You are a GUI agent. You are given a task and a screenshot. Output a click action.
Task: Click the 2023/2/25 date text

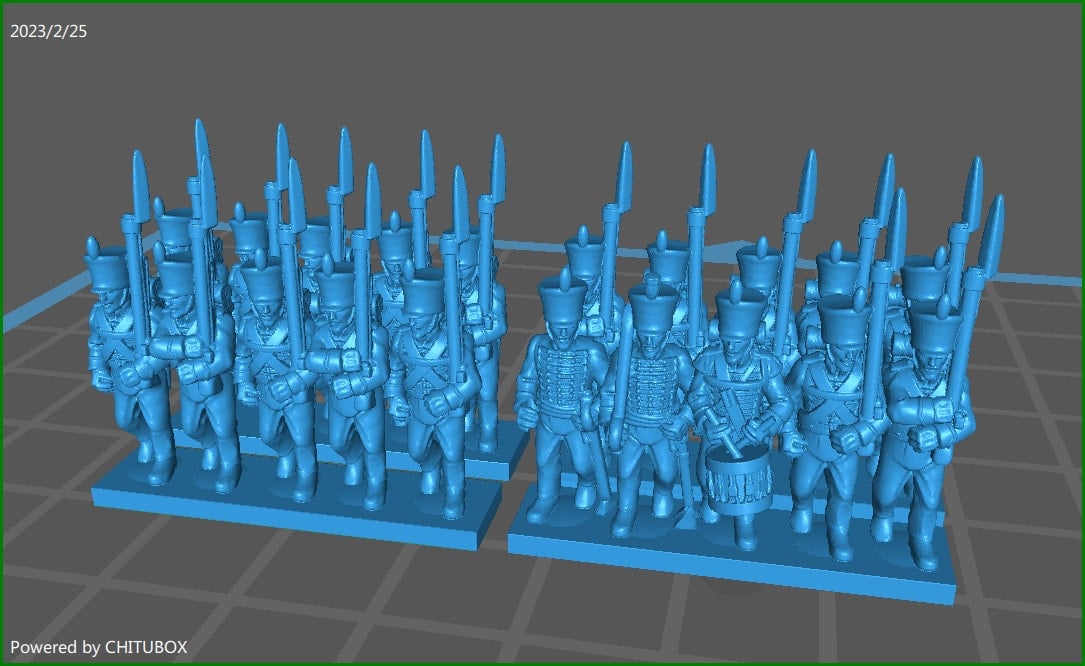[48, 32]
